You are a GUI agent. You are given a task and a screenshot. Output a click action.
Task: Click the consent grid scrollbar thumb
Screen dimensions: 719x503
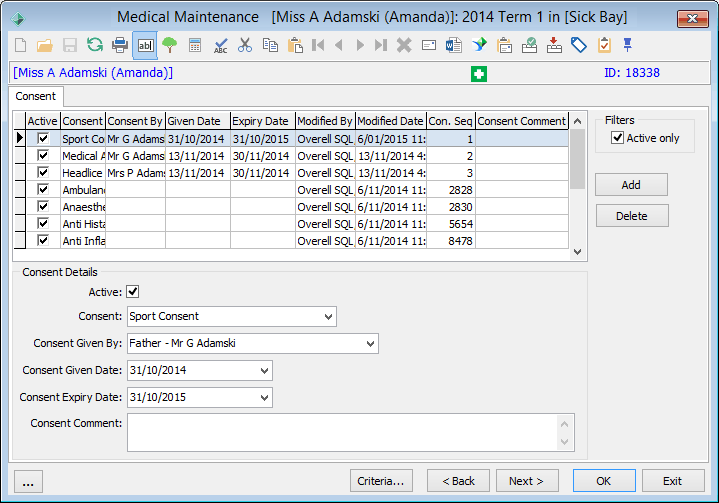(x=577, y=159)
